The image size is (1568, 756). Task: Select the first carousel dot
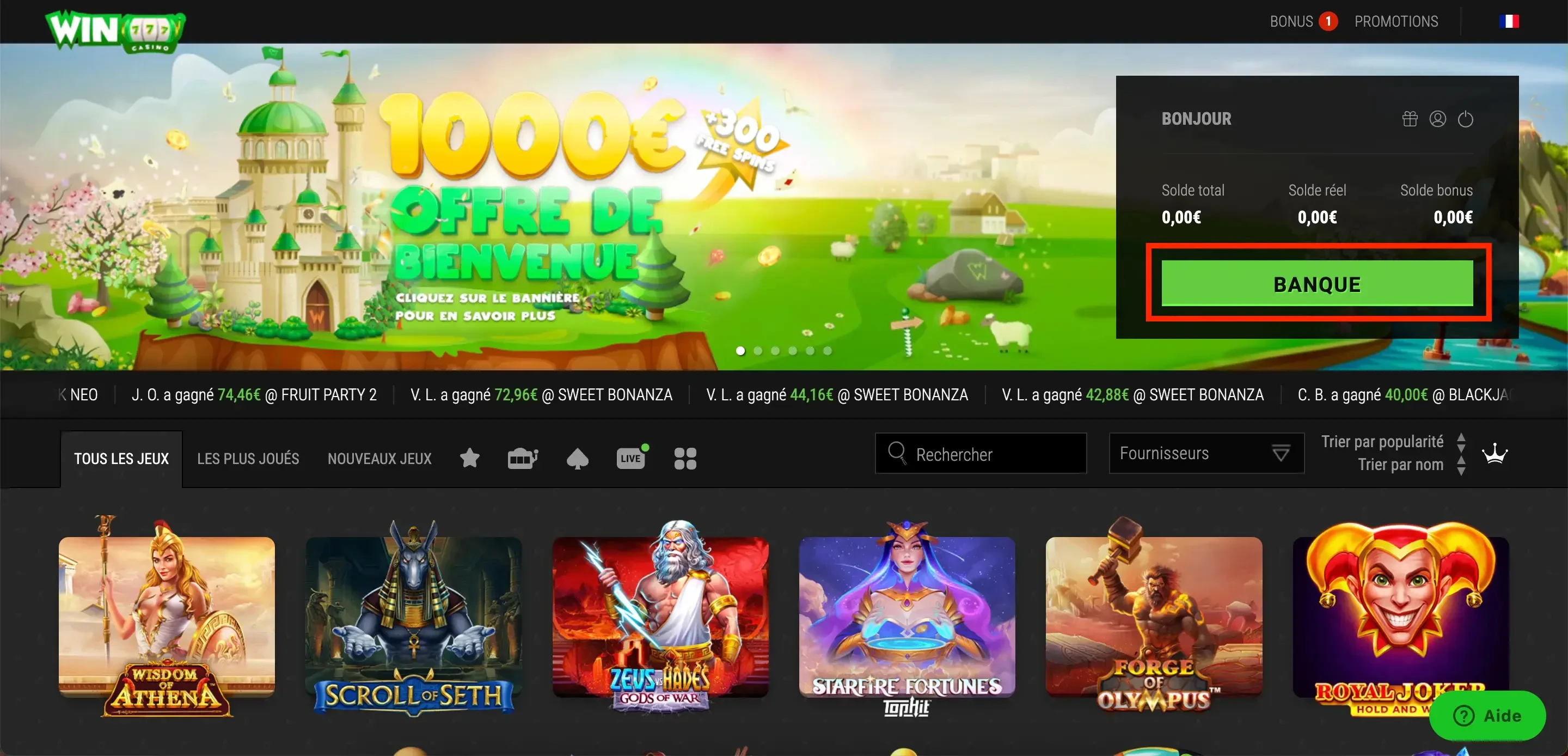(740, 350)
